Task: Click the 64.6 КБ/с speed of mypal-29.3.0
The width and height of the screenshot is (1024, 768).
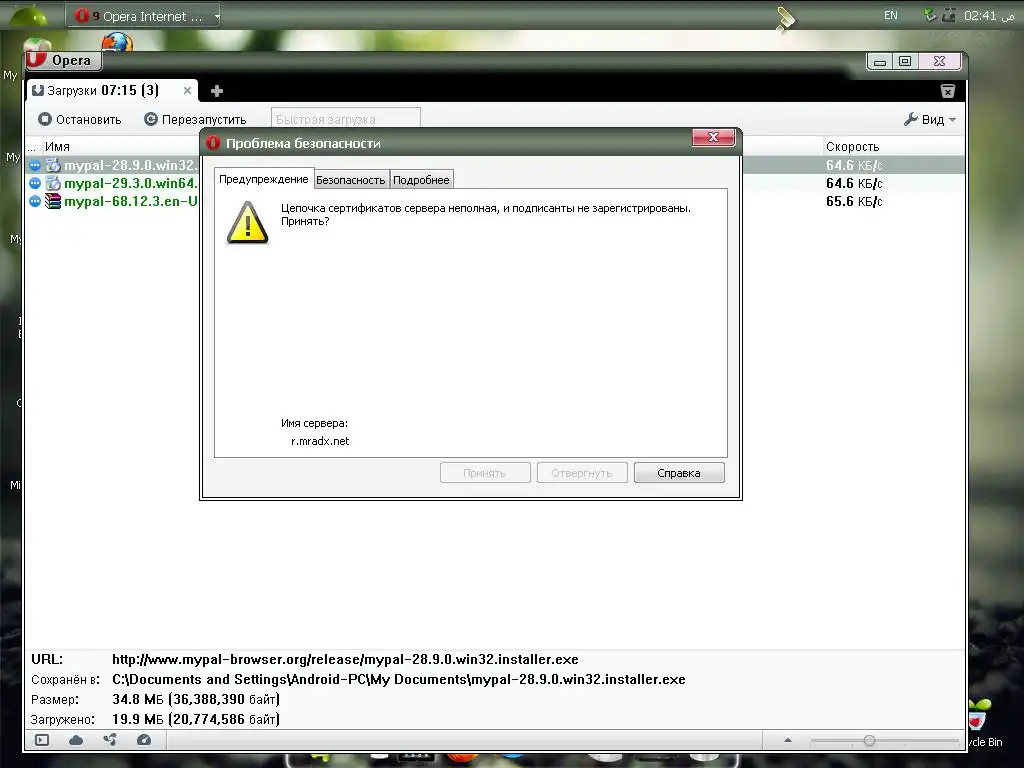Action: click(854, 184)
